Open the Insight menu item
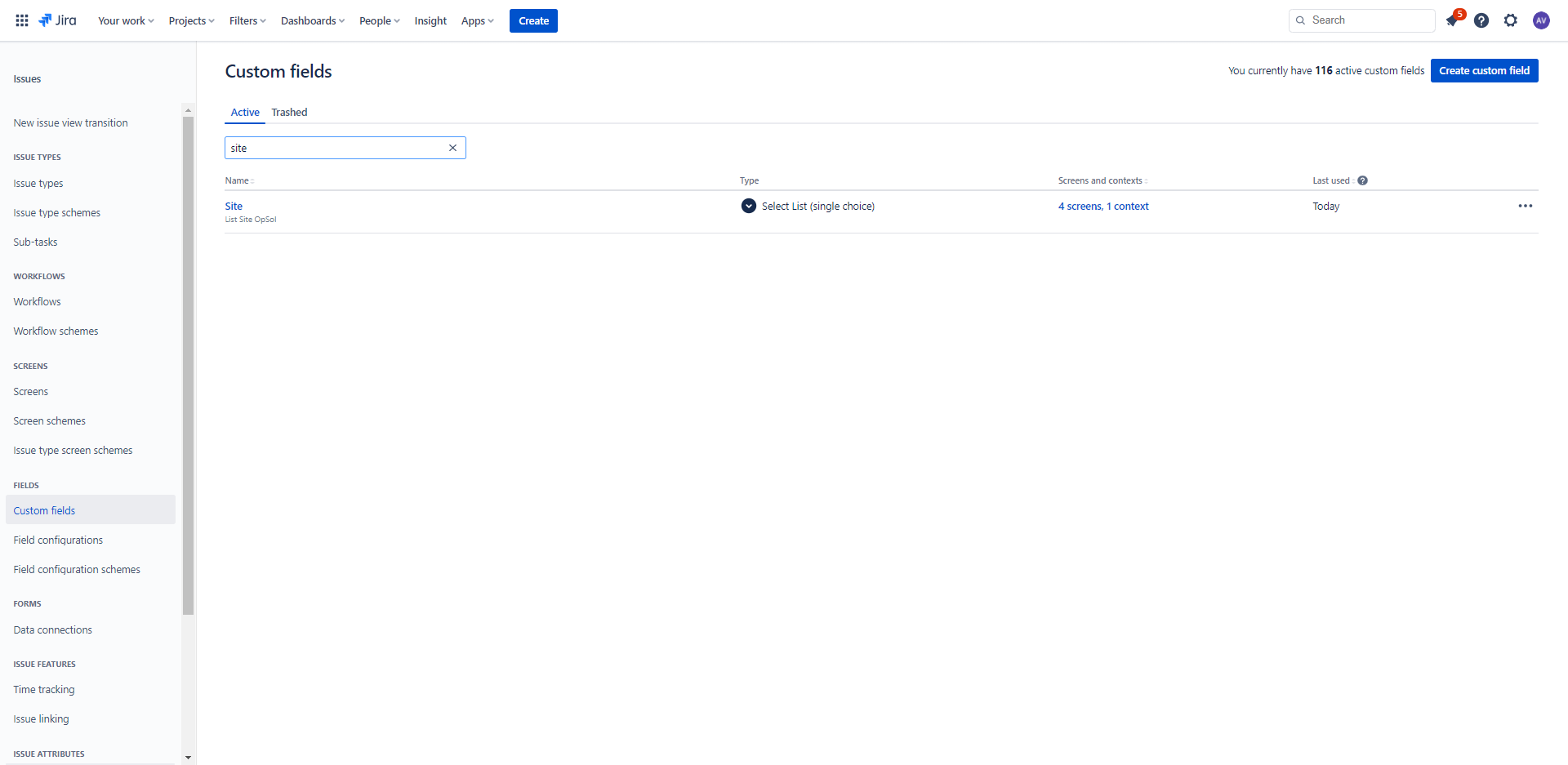Screen dimensions: 1568x765 pos(430,20)
